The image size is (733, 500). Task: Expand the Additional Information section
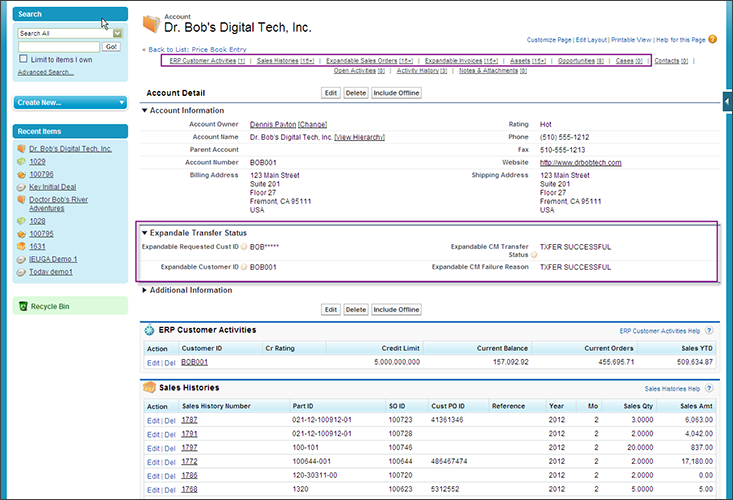[x=144, y=290]
